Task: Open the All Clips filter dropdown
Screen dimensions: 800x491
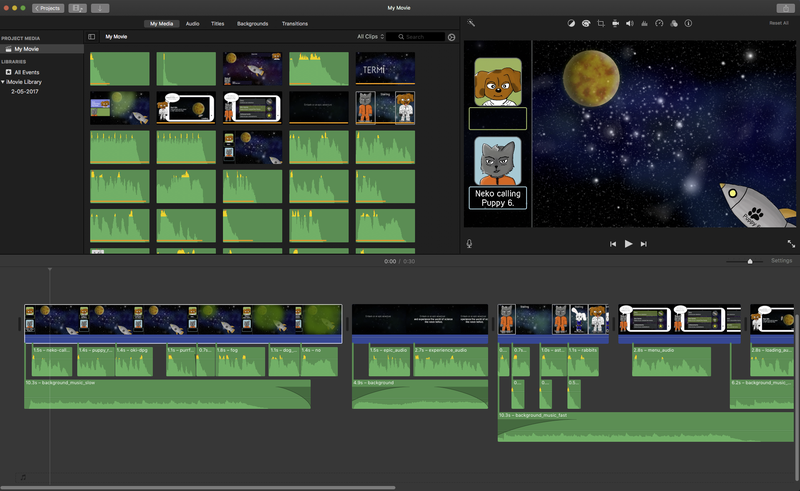Action: tap(369, 37)
